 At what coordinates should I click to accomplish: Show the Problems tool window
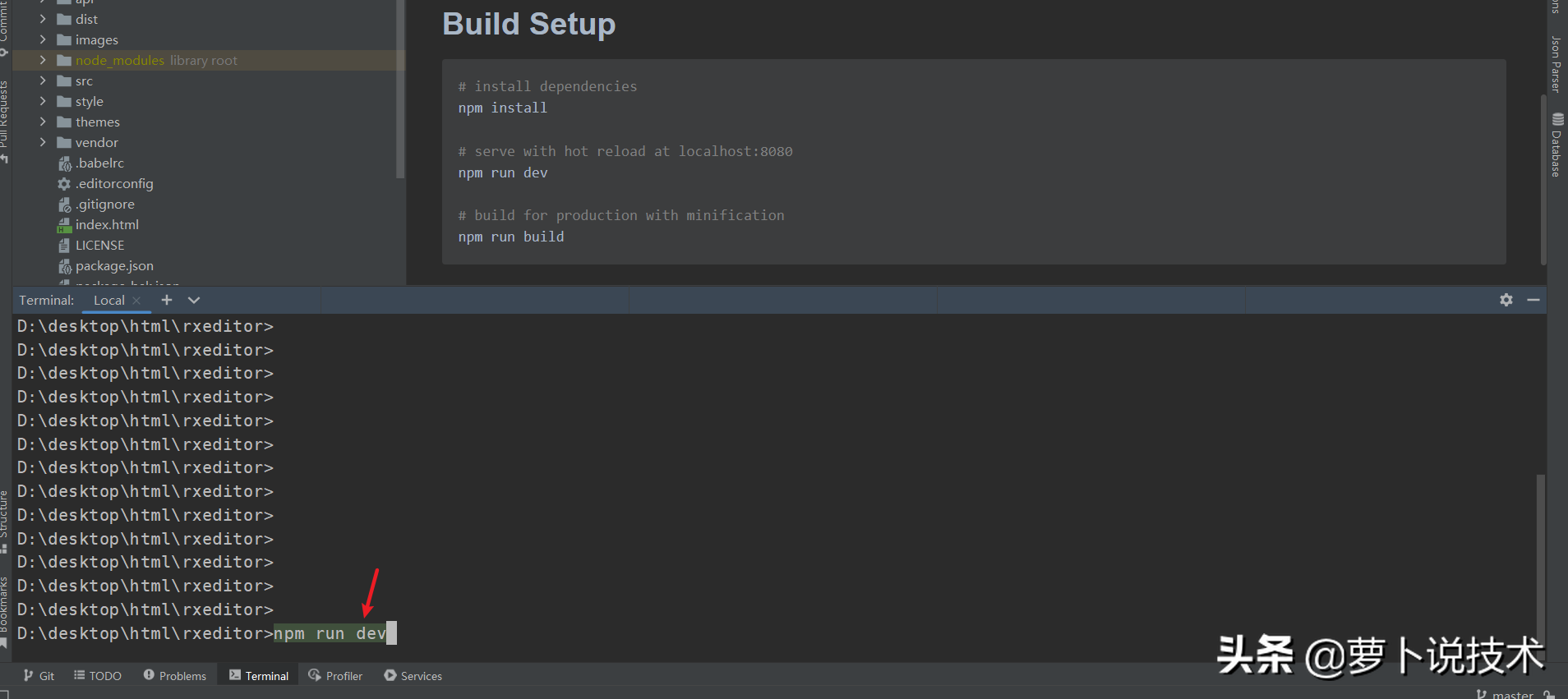(174, 675)
